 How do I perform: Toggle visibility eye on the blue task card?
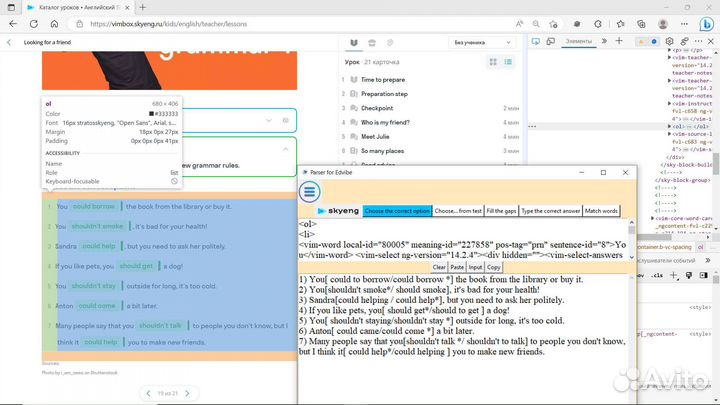pyautogui.click(x=286, y=120)
